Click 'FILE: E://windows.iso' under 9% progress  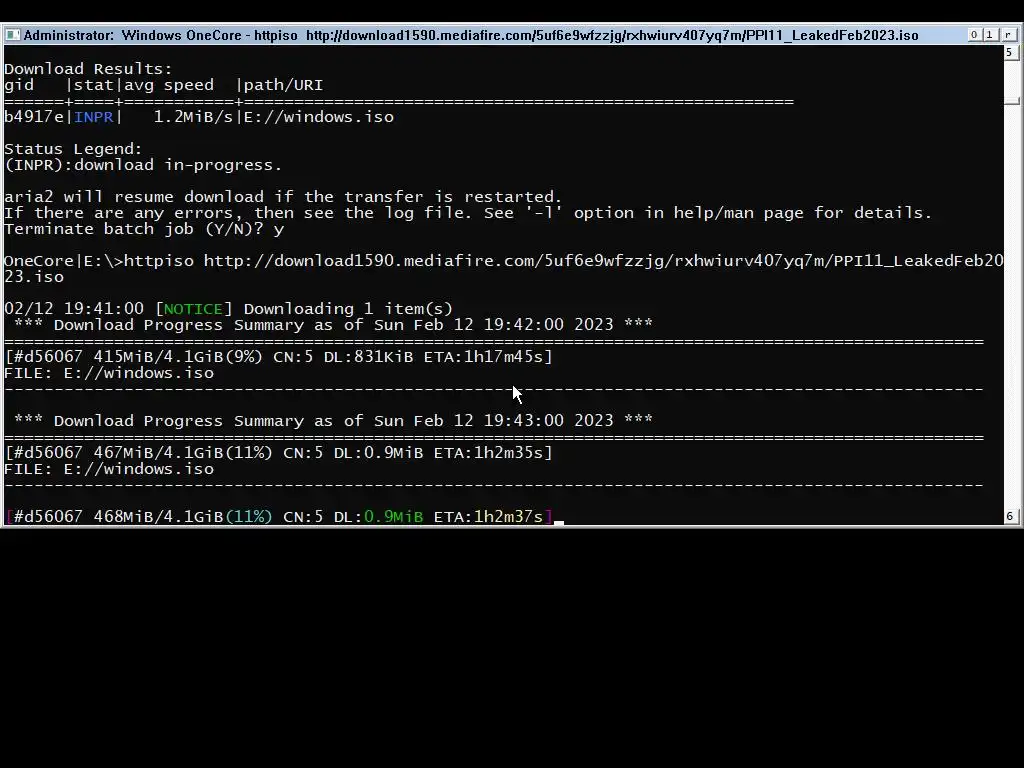pyautogui.click(x=109, y=373)
